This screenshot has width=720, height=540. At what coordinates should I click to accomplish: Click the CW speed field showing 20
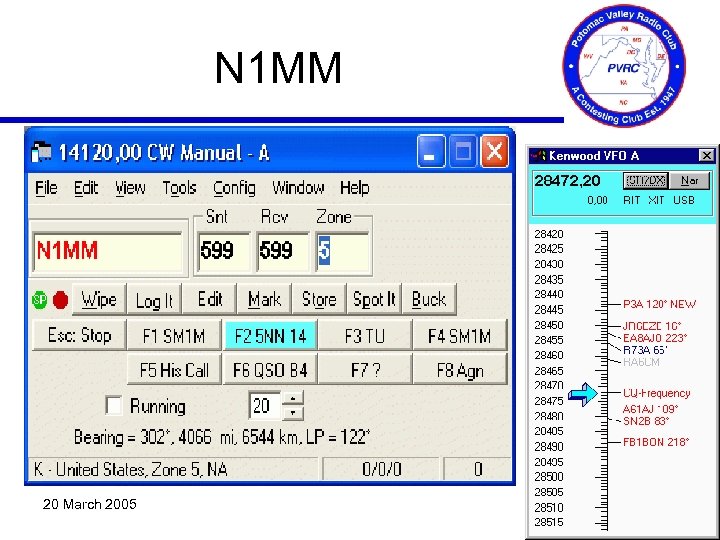265,406
